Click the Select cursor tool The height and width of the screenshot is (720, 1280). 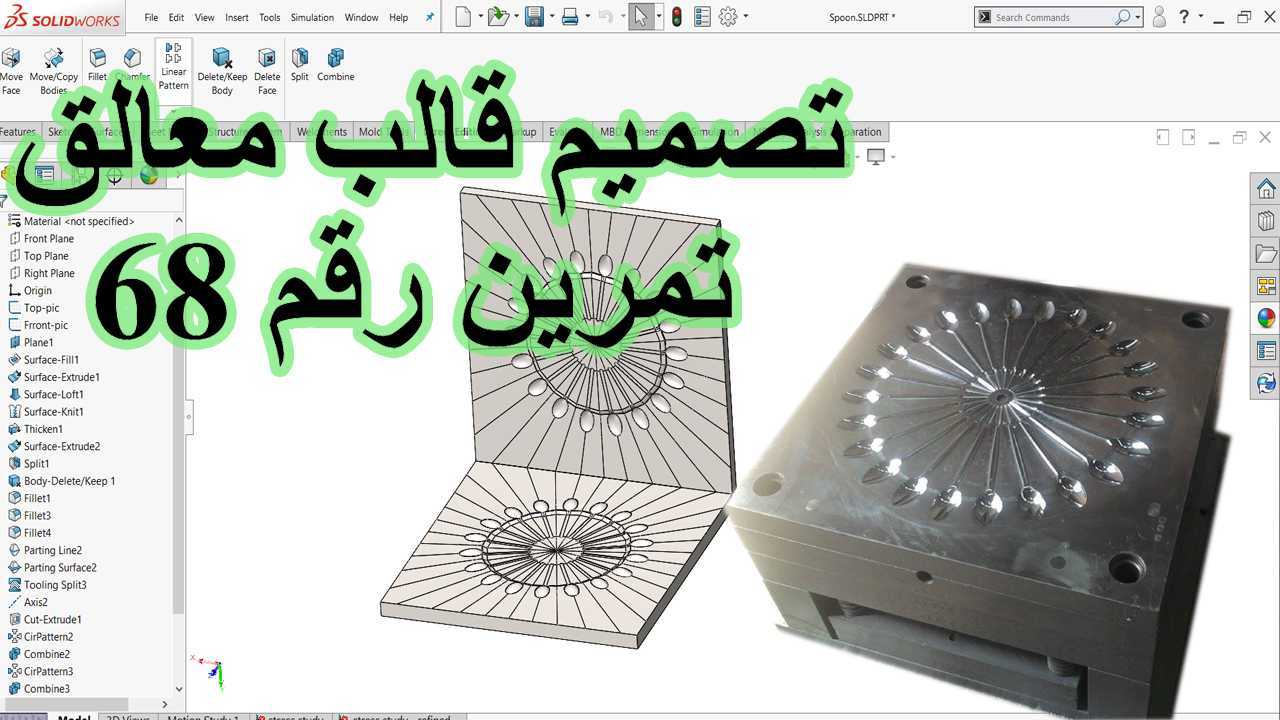[x=639, y=17]
